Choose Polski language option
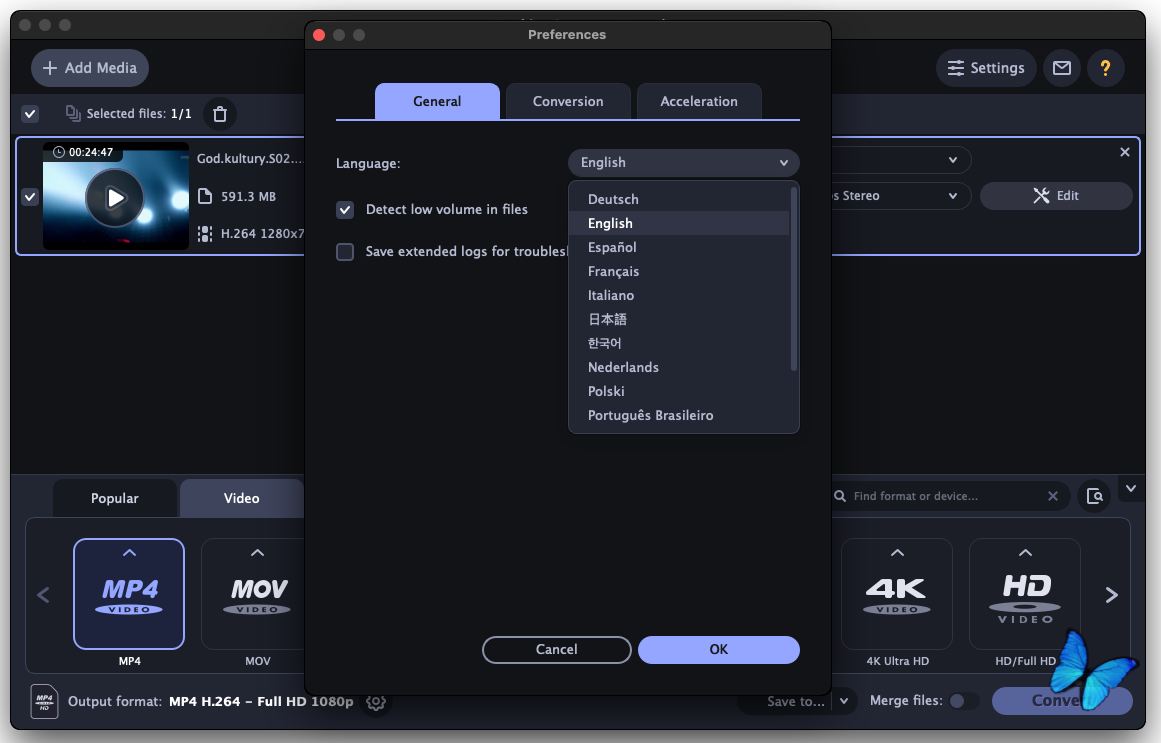 [680, 391]
